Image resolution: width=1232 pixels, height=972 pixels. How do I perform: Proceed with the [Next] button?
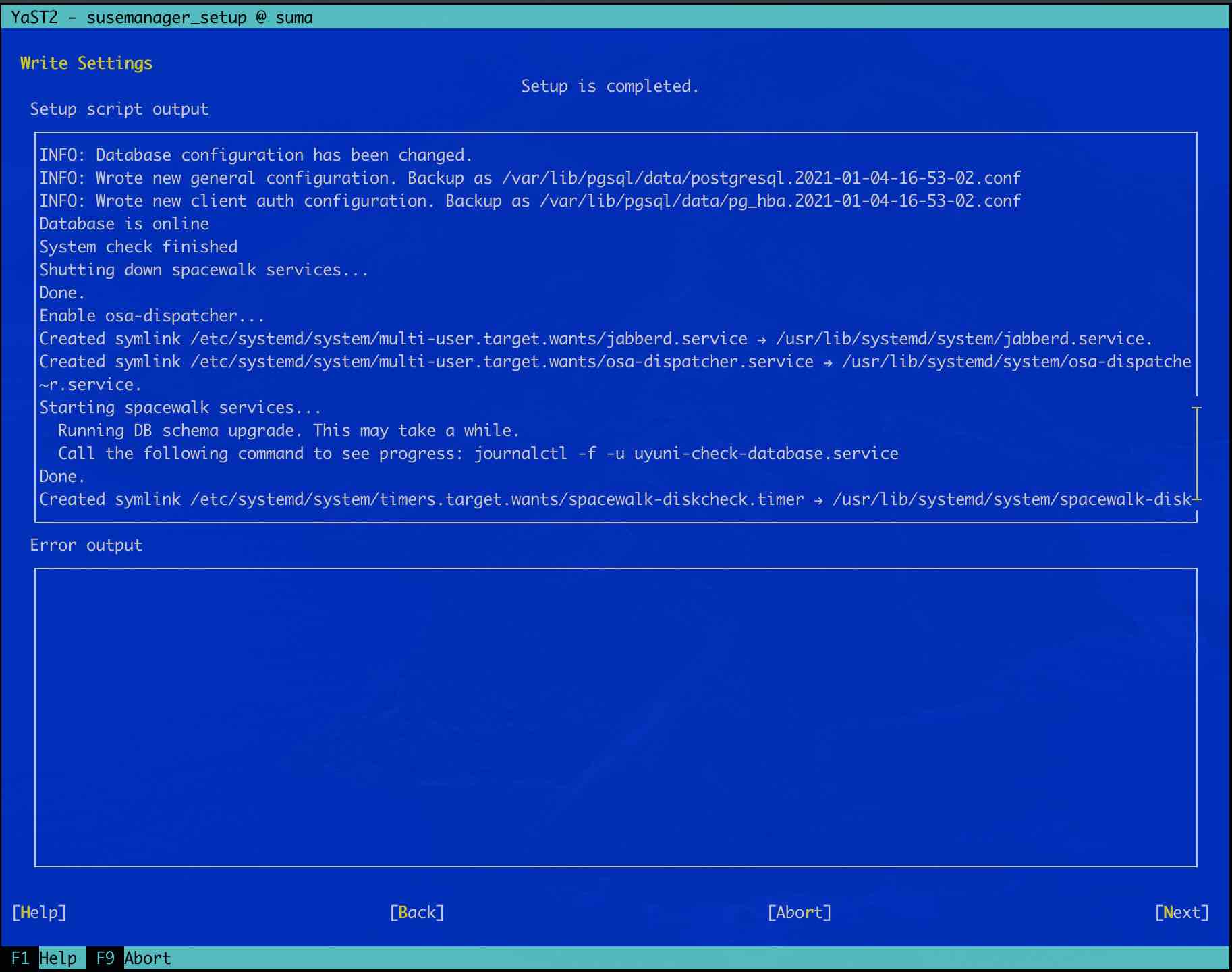pos(1182,912)
